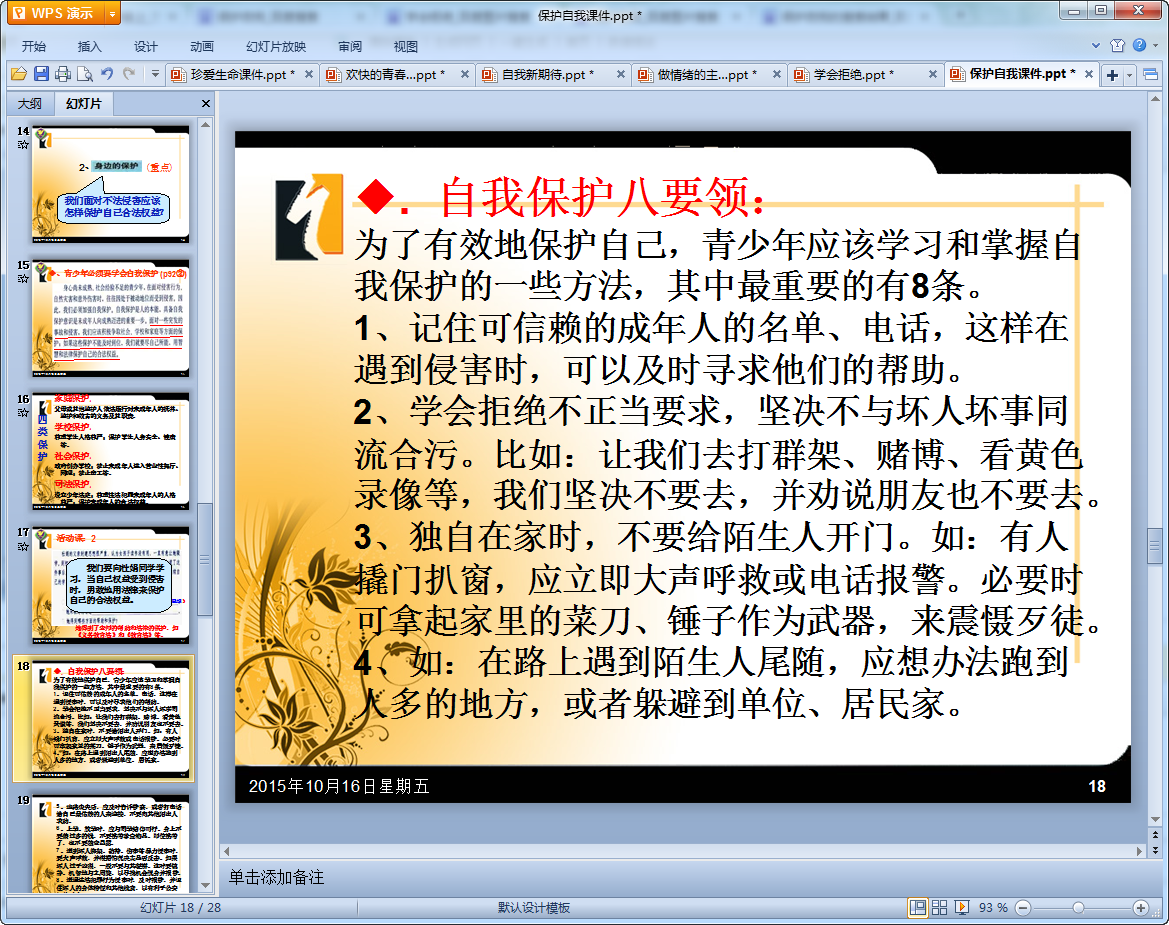This screenshot has height=925, width=1169.
Task: Select slide 15 thumbnail
Action: [x=110, y=318]
